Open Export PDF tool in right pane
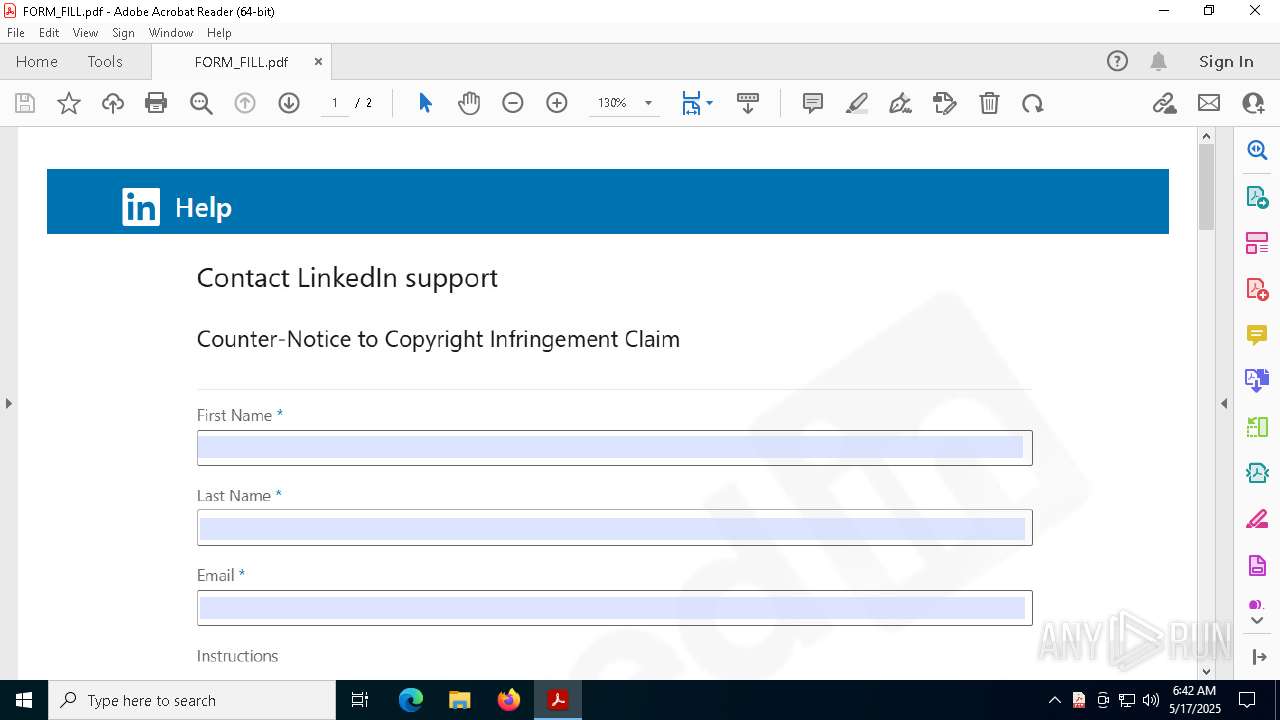Image resolution: width=1280 pixels, height=720 pixels. [x=1257, y=196]
